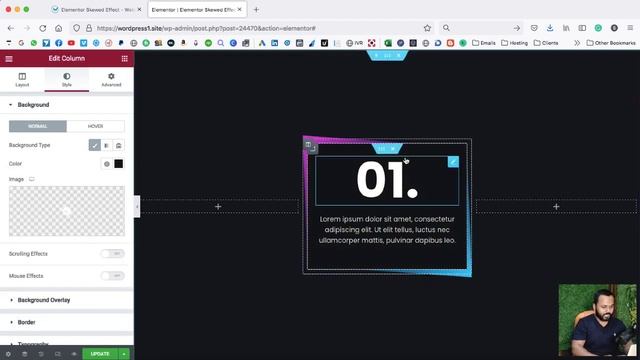
Task: Switch to the first Elementor Skewed Effect tab
Action: coord(96,9)
